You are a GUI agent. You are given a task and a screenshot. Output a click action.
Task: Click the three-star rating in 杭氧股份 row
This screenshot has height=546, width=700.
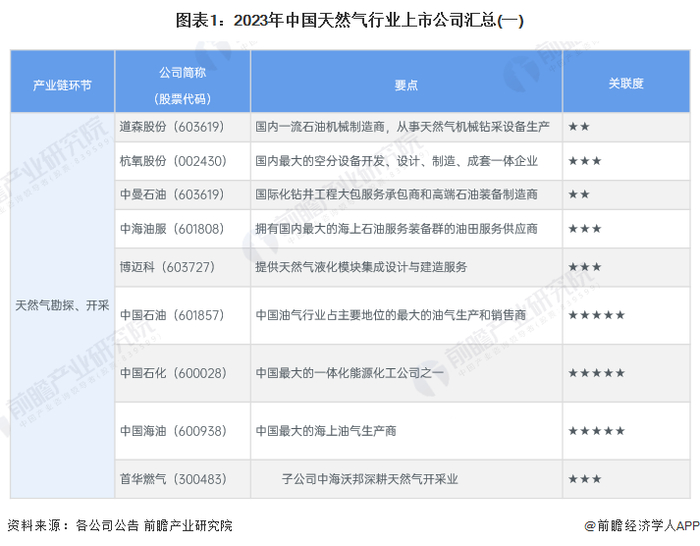point(585,161)
